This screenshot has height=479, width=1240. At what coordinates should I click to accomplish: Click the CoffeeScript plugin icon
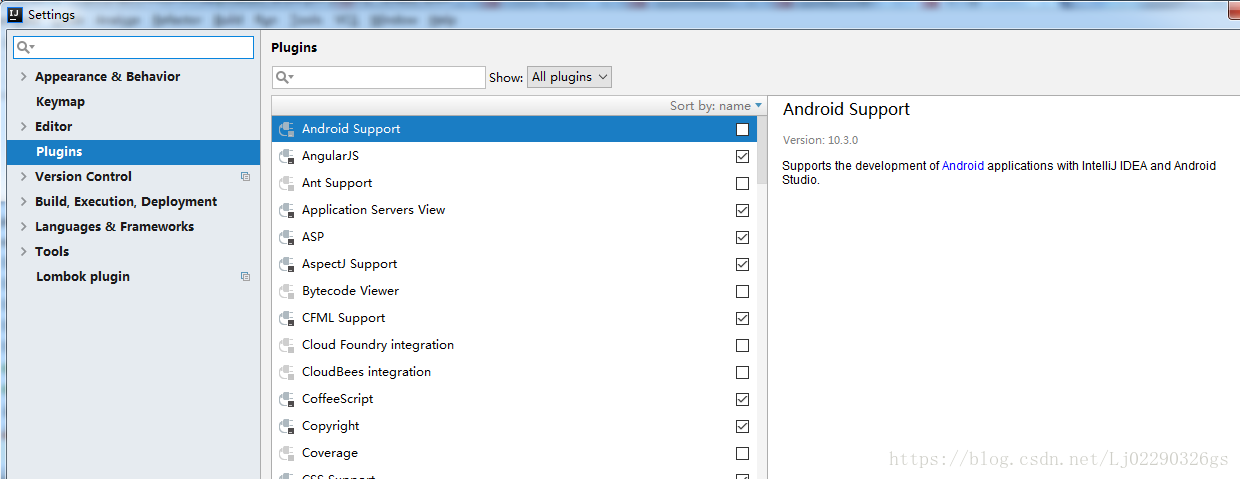tap(287, 399)
